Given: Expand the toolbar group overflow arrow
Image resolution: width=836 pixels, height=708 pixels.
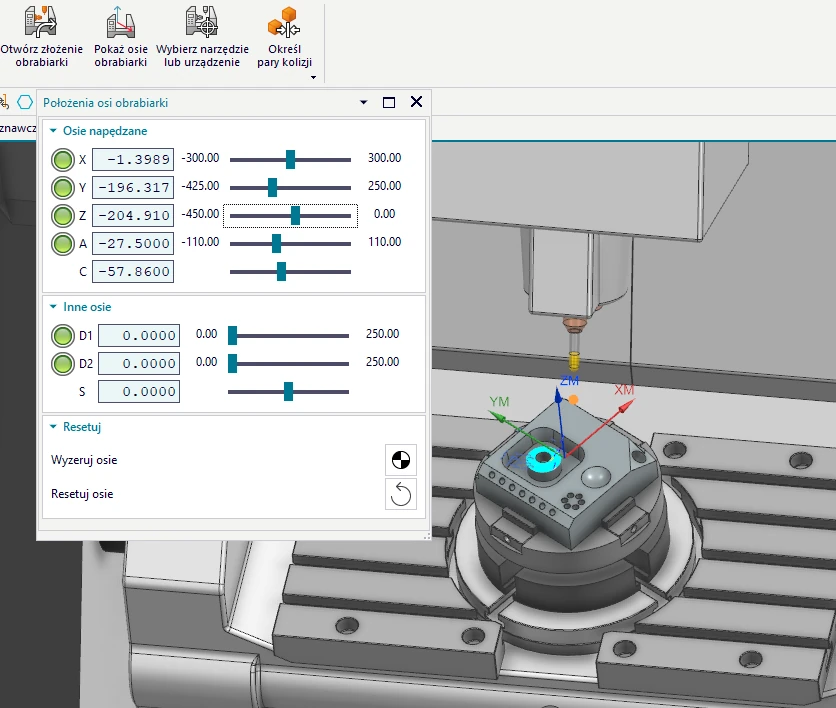Looking at the screenshot, I should 313,77.
